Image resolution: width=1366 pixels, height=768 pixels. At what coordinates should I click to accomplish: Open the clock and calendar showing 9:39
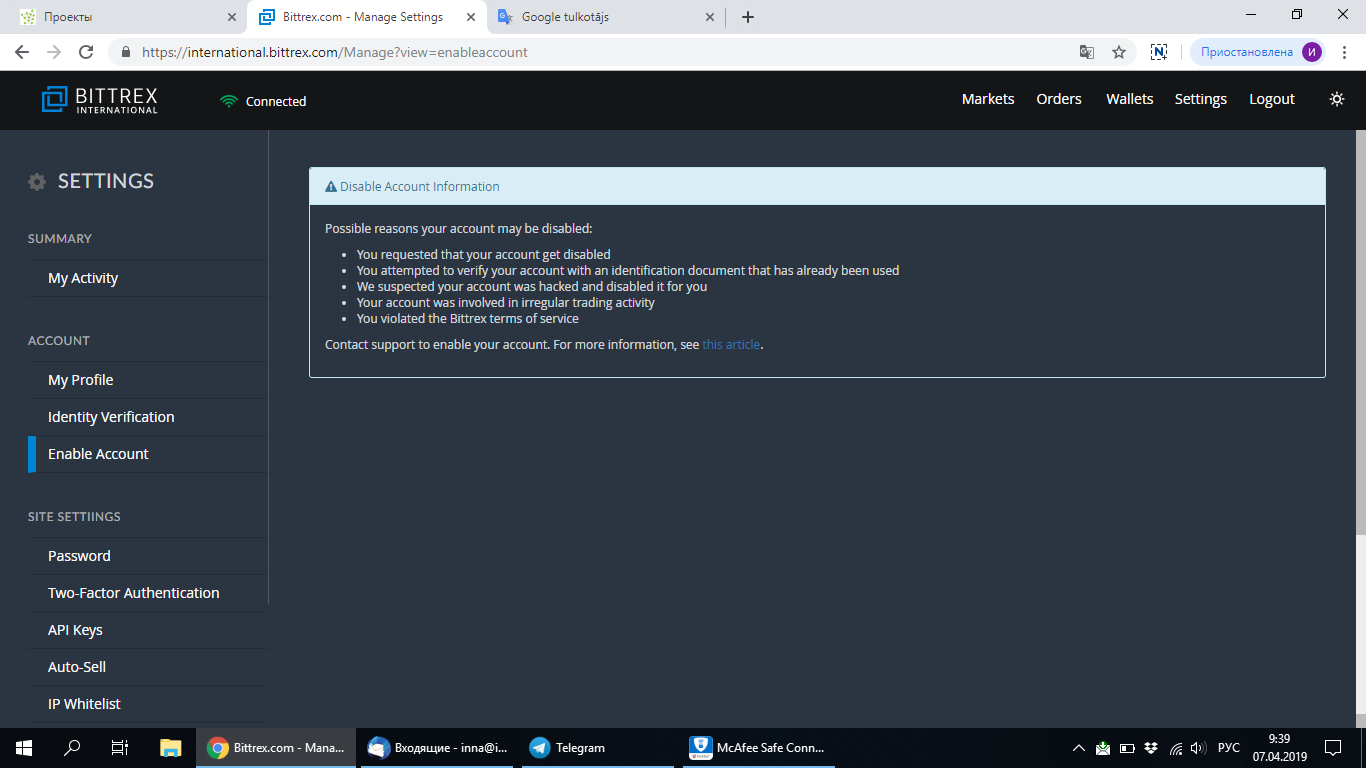pyautogui.click(x=1280, y=748)
